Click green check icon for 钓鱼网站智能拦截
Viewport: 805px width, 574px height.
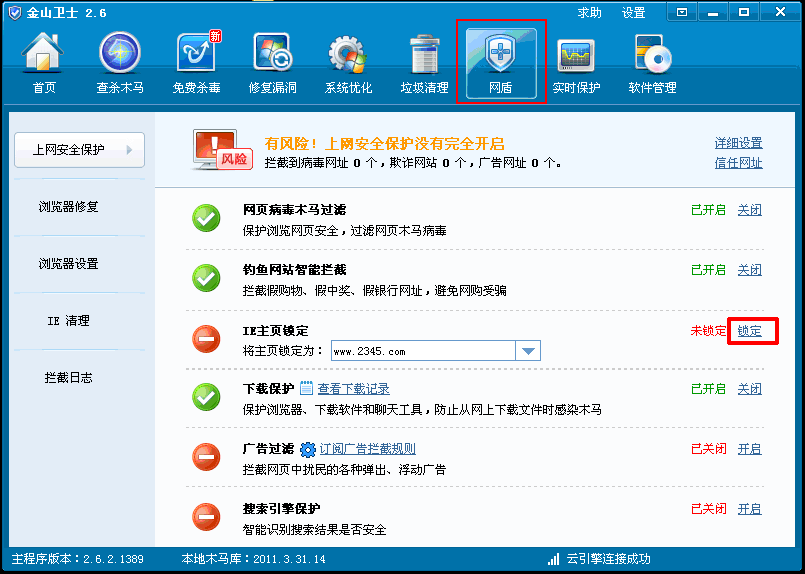coord(206,278)
